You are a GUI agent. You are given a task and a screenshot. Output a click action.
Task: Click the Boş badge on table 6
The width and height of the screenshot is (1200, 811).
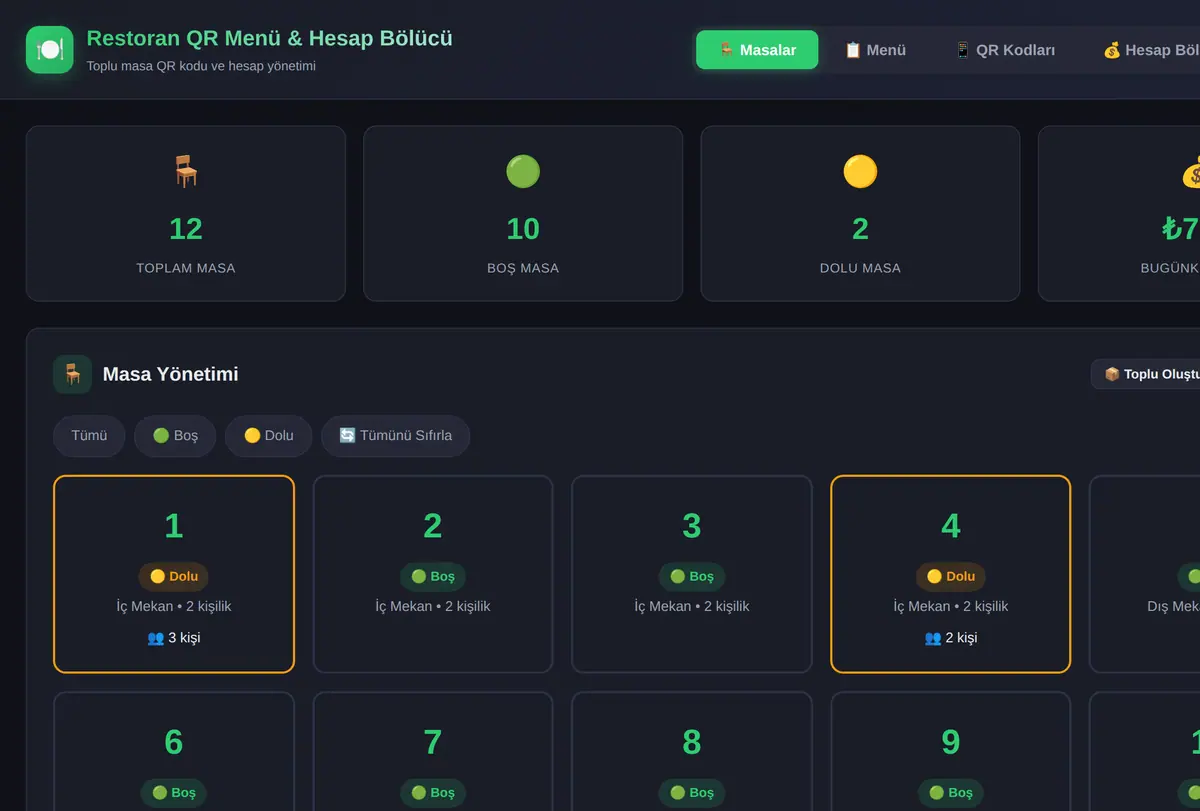(174, 792)
